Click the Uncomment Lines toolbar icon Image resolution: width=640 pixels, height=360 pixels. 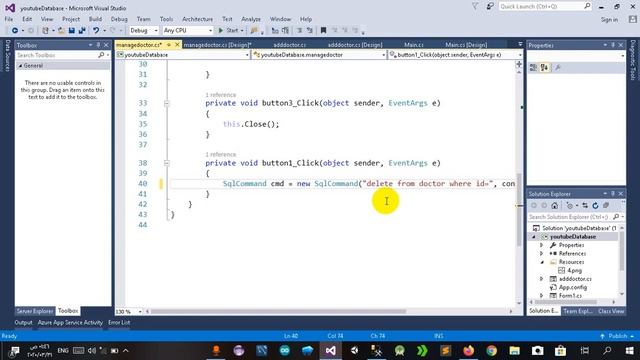click(310, 31)
